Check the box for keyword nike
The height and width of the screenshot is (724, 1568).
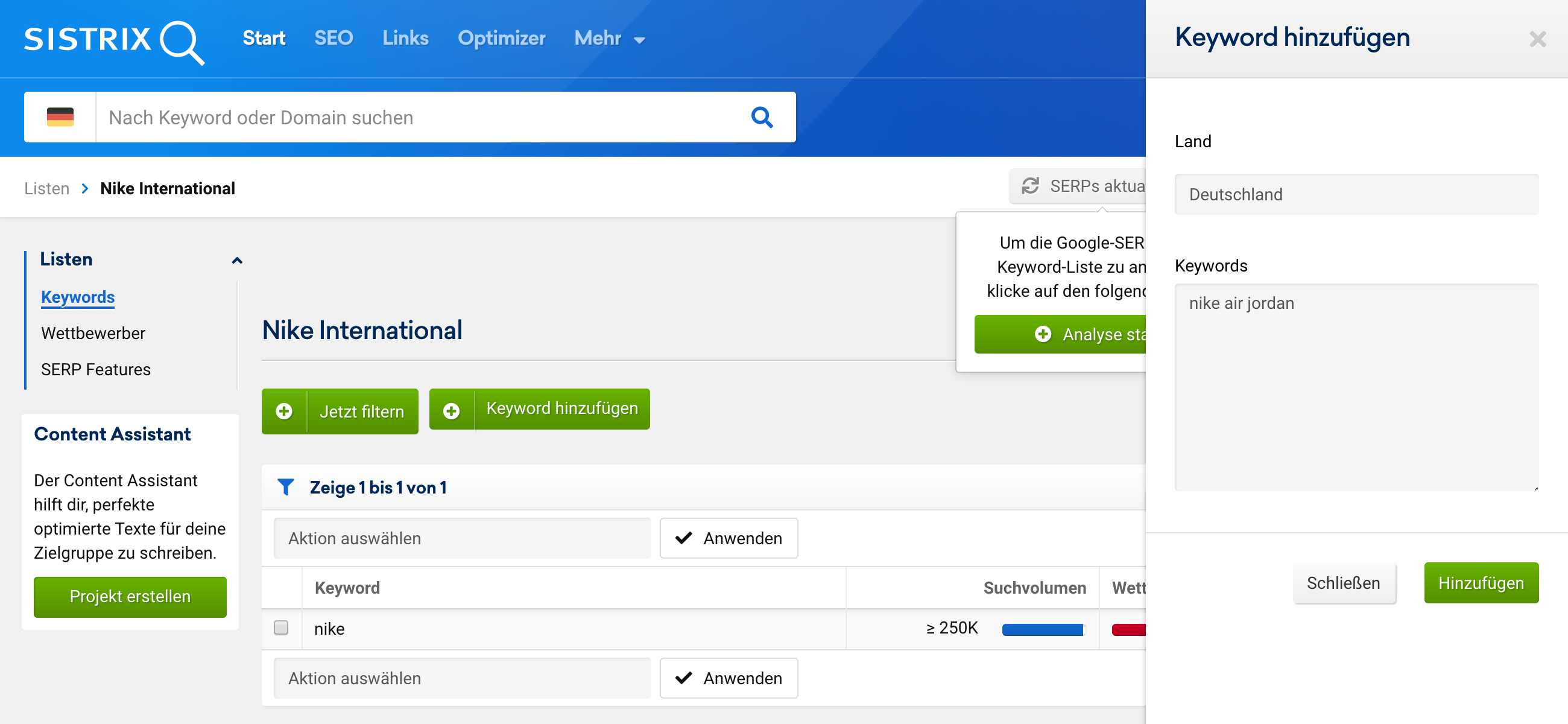280,627
